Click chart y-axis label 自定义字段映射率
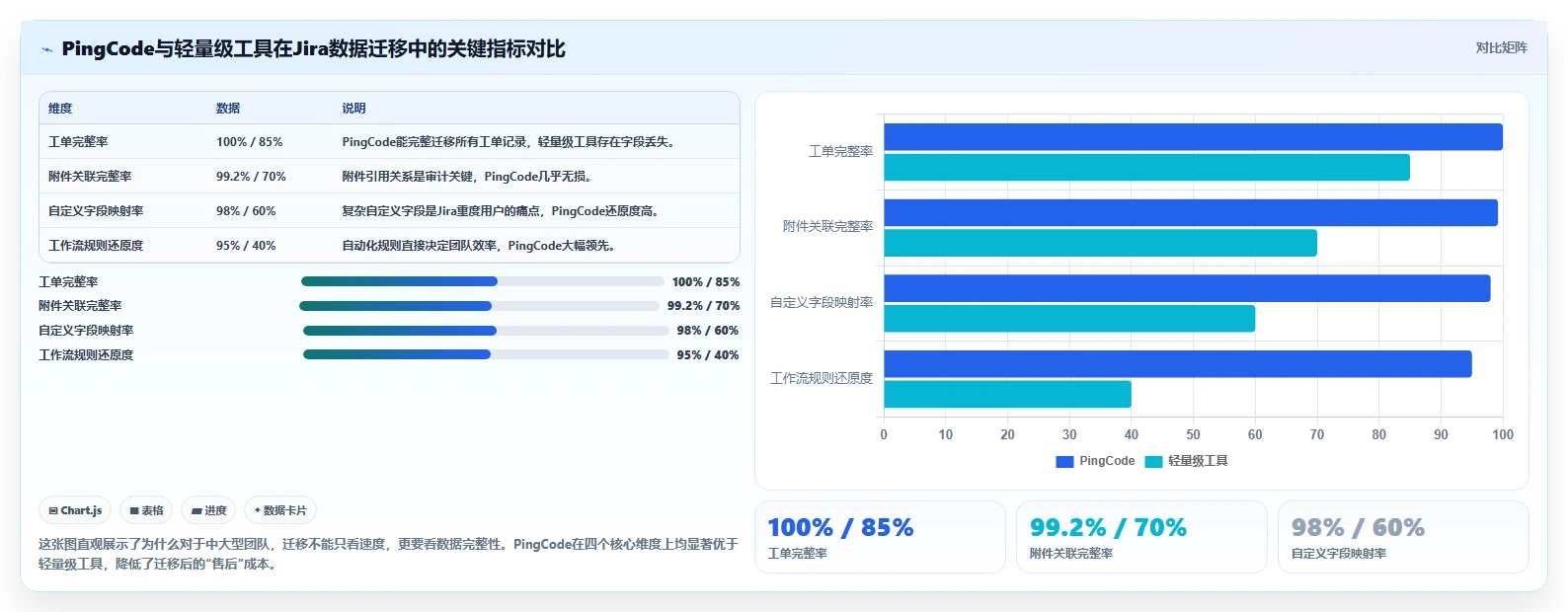 point(822,303)
